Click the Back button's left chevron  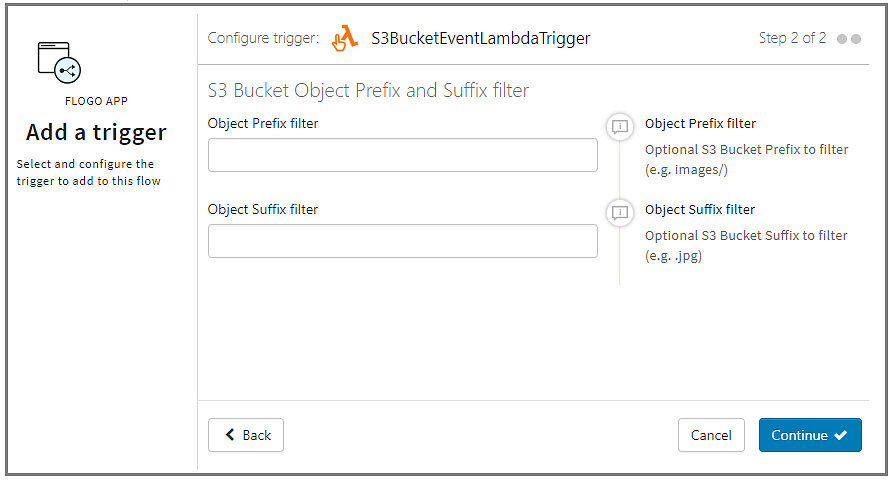tap(230, 435)
